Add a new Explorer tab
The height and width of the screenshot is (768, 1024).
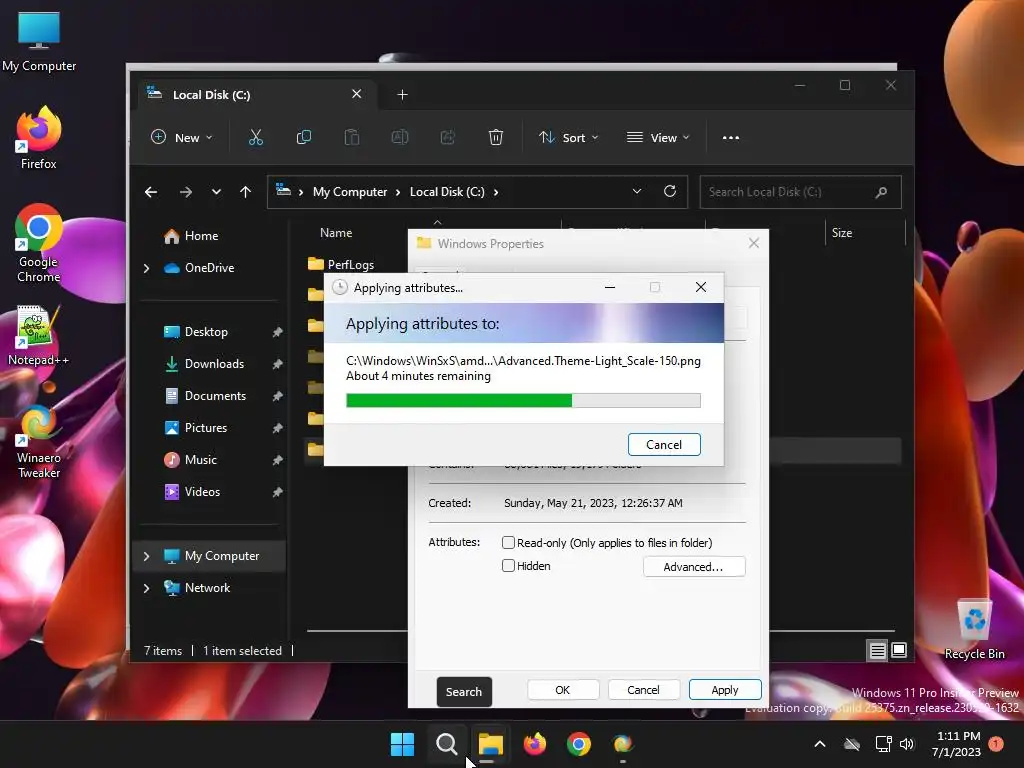pos(402,95)
